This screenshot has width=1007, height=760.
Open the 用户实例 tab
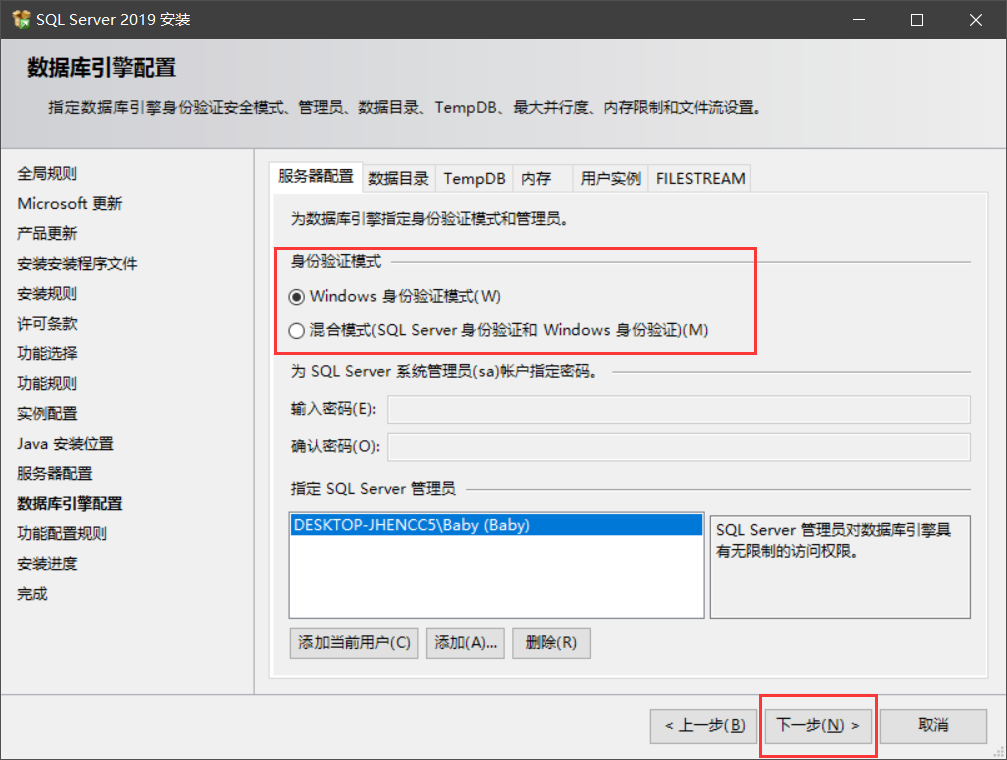610,179
